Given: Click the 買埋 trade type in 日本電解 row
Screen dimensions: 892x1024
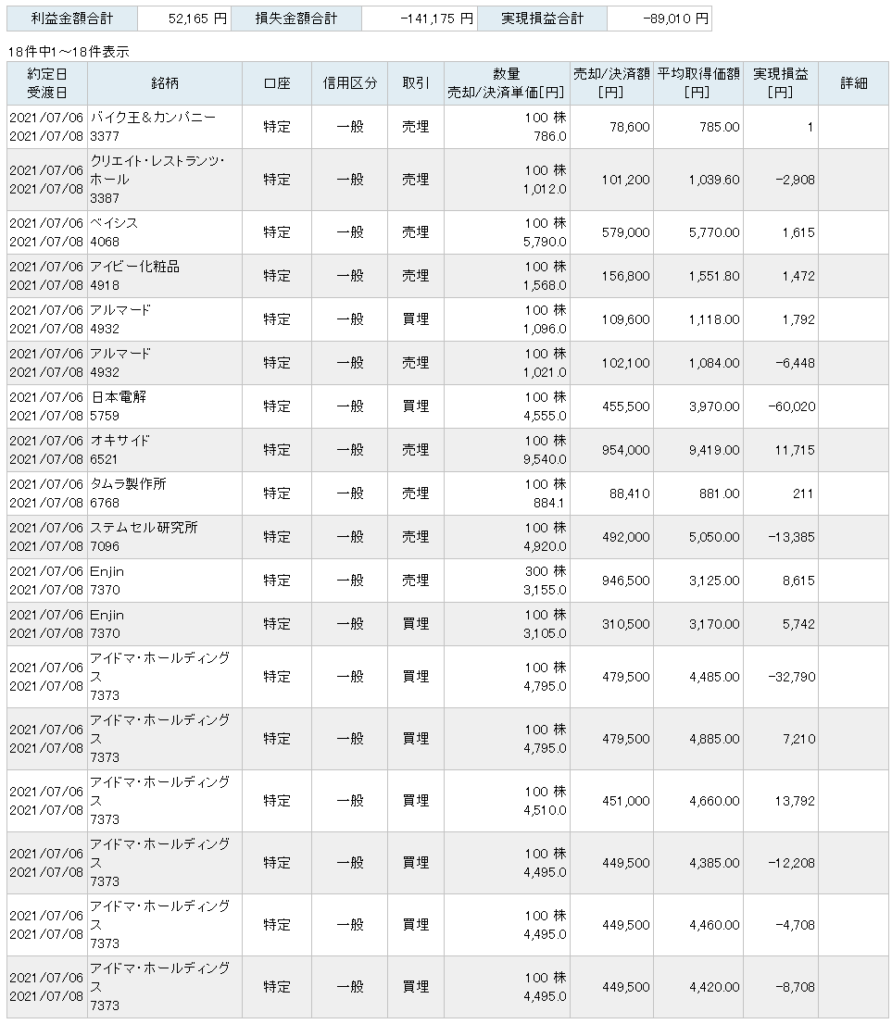Looking at the screenshot, I should pyautogui.click(x=416, y=407).
